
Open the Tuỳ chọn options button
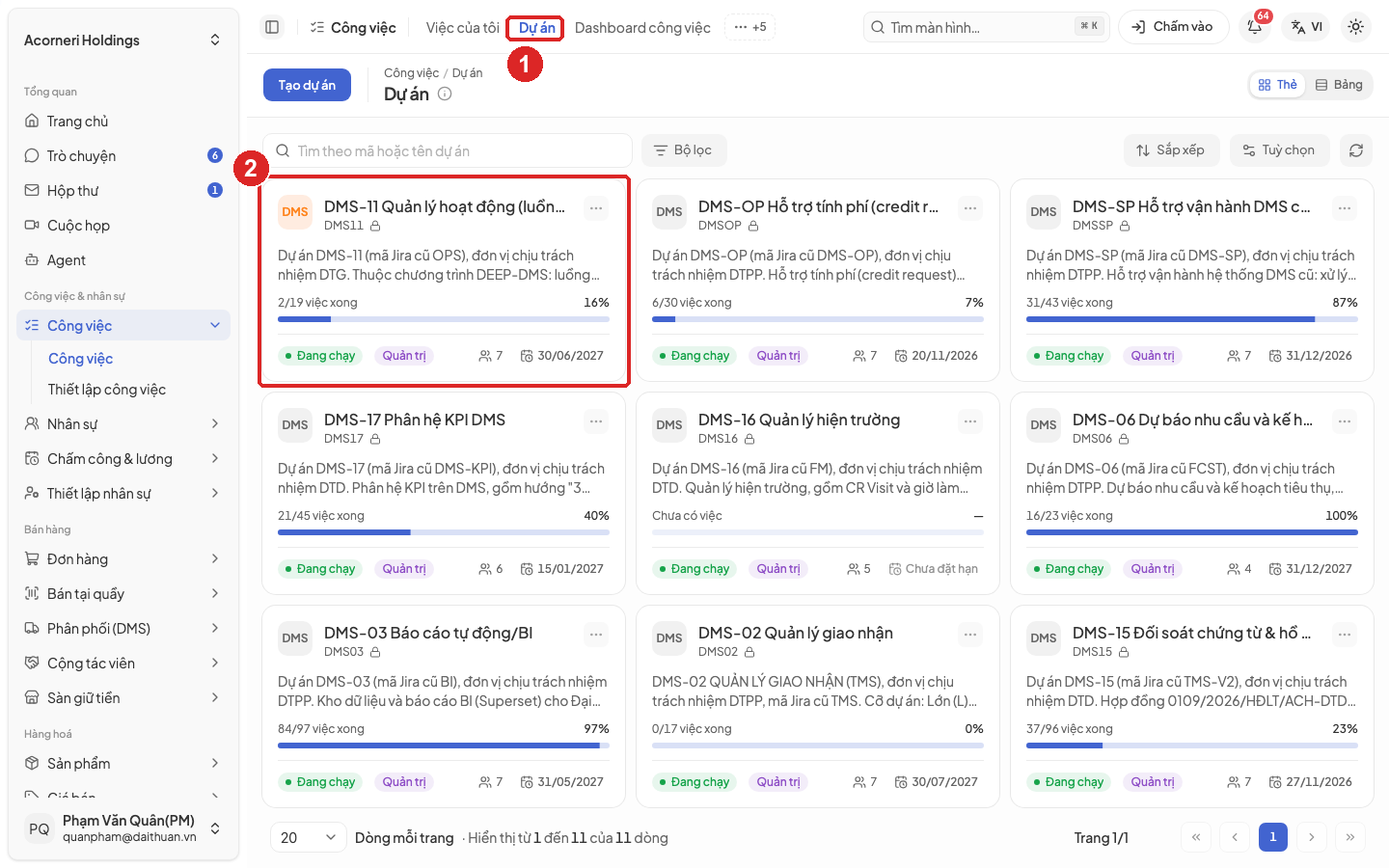tap(1279, 150)
